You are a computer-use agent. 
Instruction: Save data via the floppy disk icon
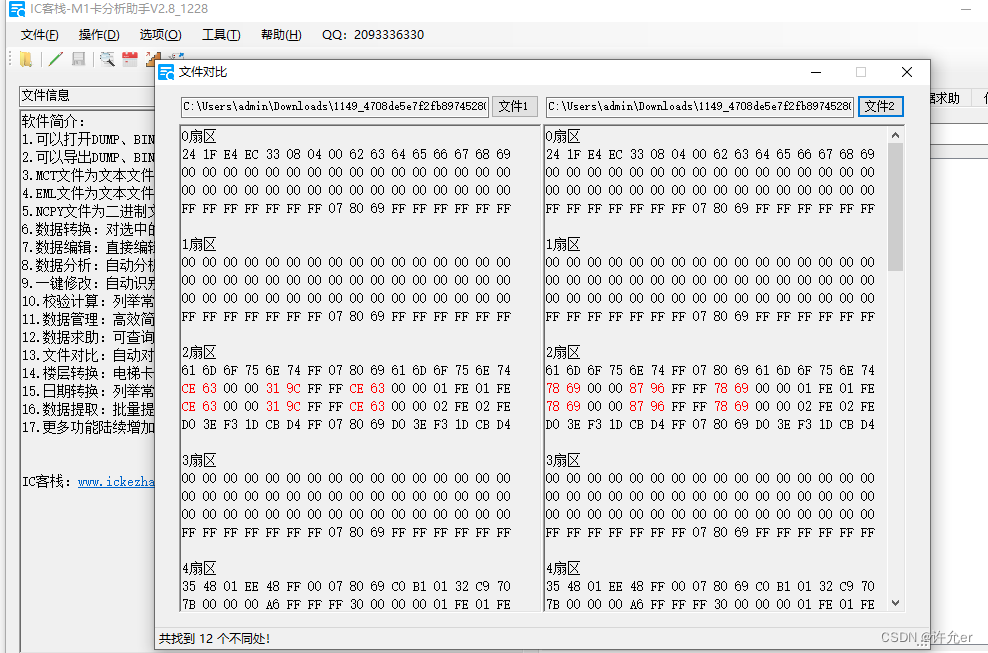(x=79, y=58)
